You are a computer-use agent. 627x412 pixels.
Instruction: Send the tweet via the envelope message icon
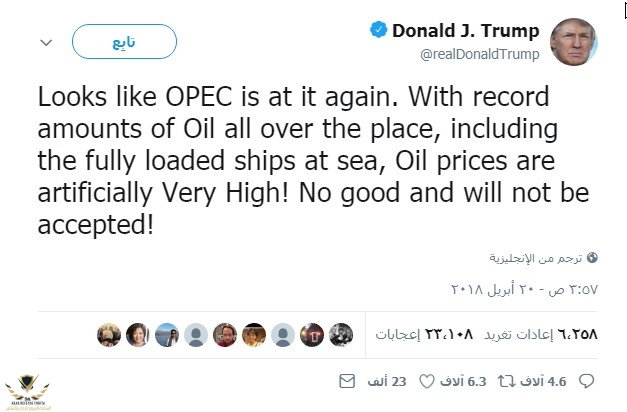[x=347, y=381]
